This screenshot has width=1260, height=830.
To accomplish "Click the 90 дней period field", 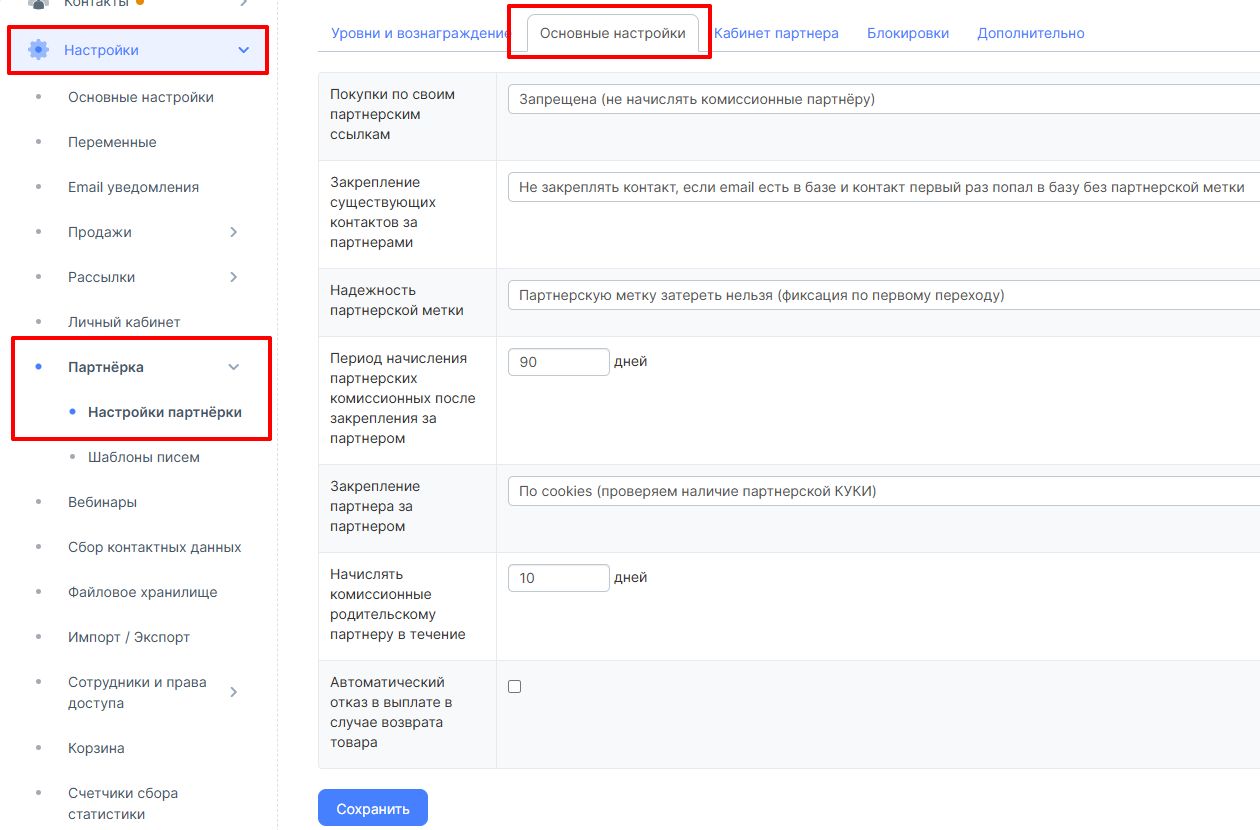I will point(559,362).
